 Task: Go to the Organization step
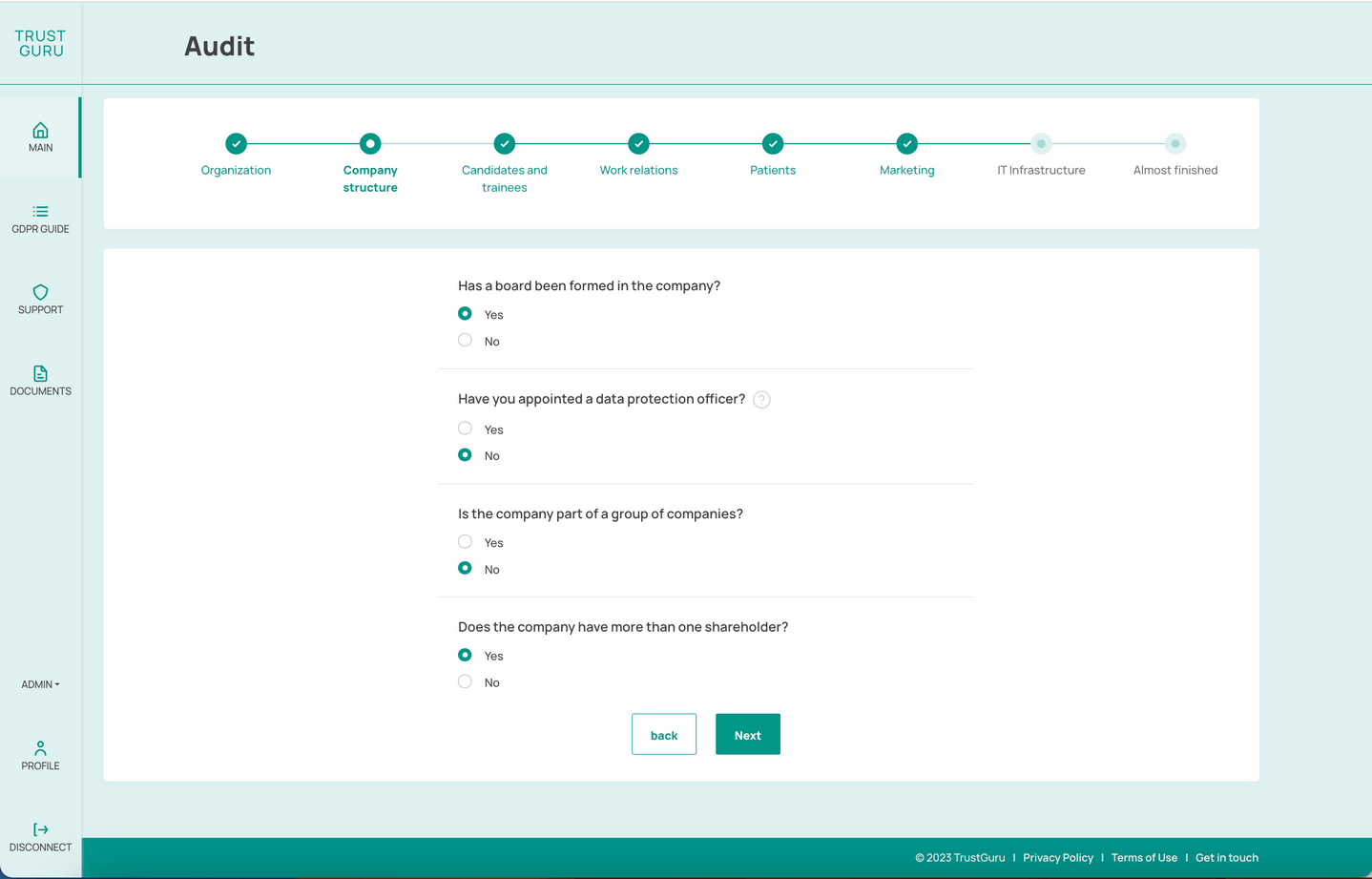click(236, 144)
